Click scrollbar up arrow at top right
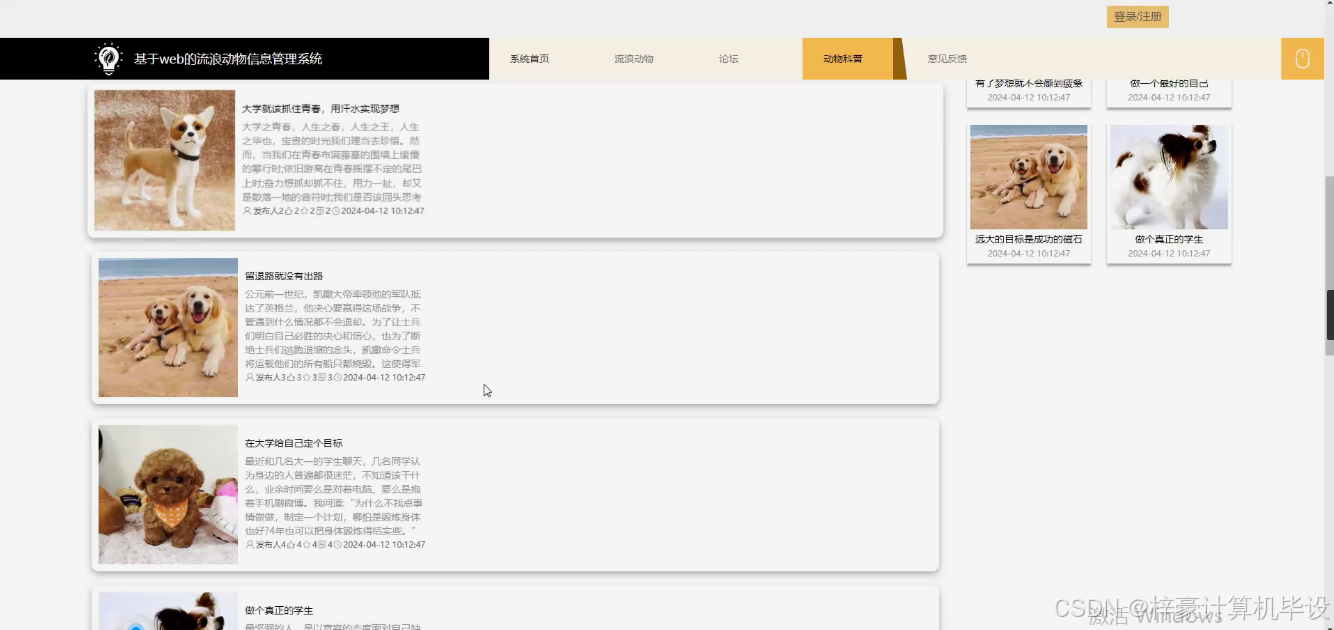The width and height of the screenshot is (1334, 630). coord(1329,5)
